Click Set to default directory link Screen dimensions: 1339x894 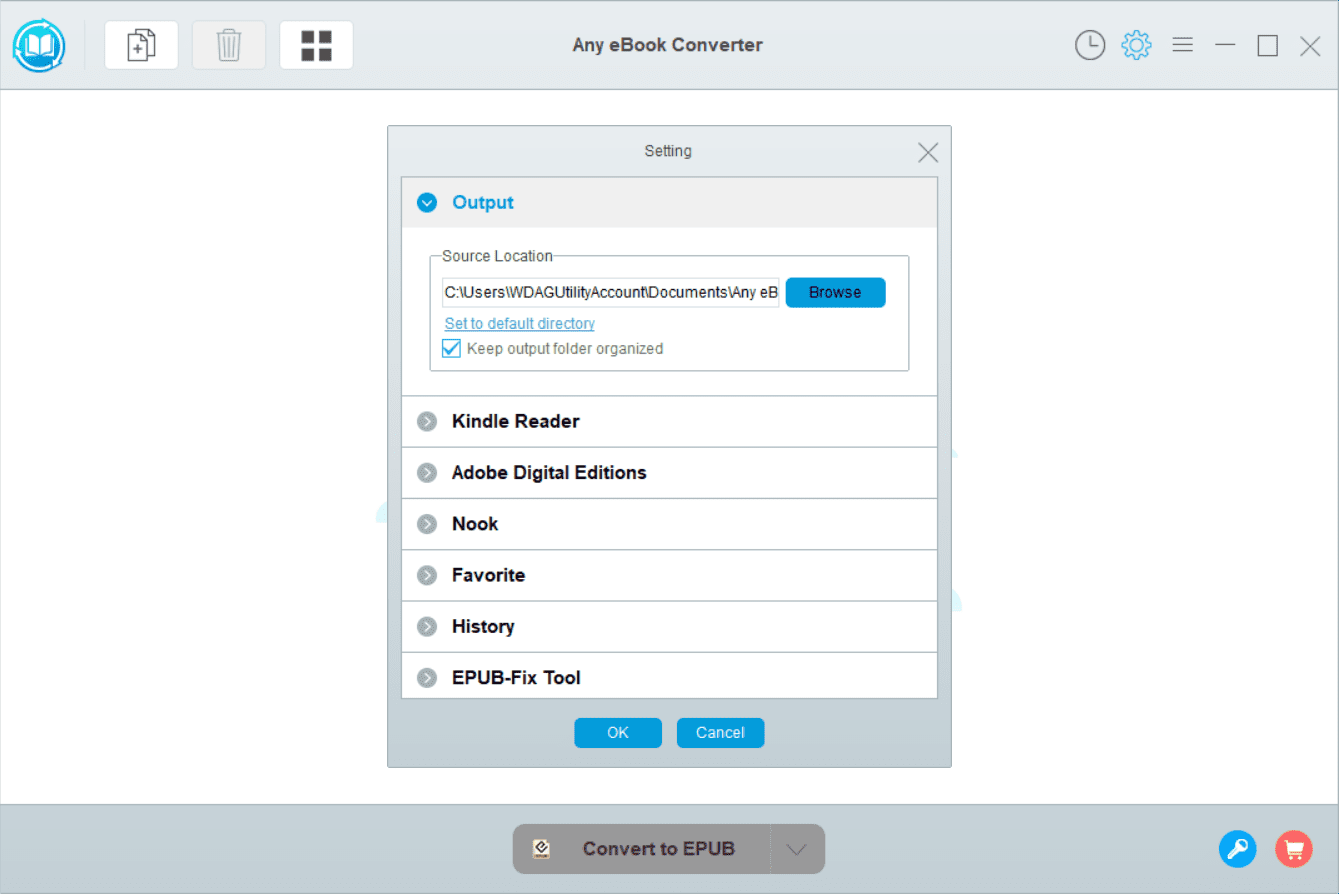tap(519, 324)
